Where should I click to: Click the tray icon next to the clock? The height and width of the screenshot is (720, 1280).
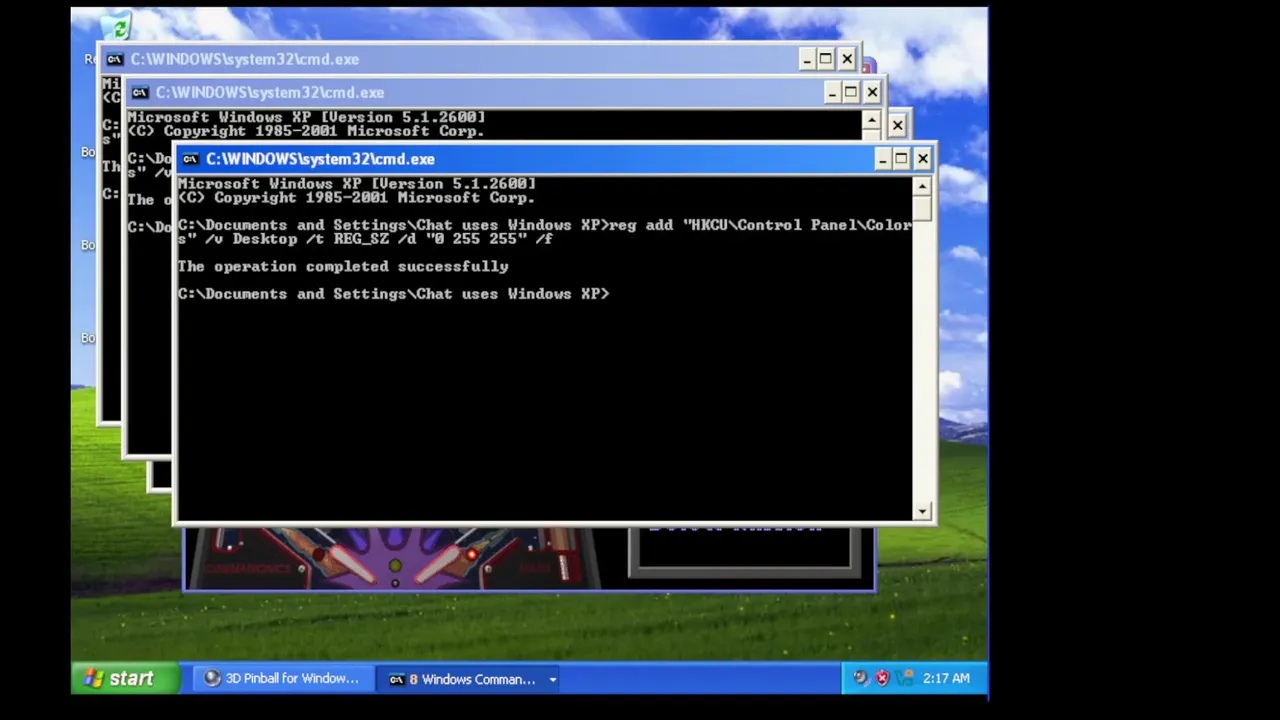coord(905,678)
